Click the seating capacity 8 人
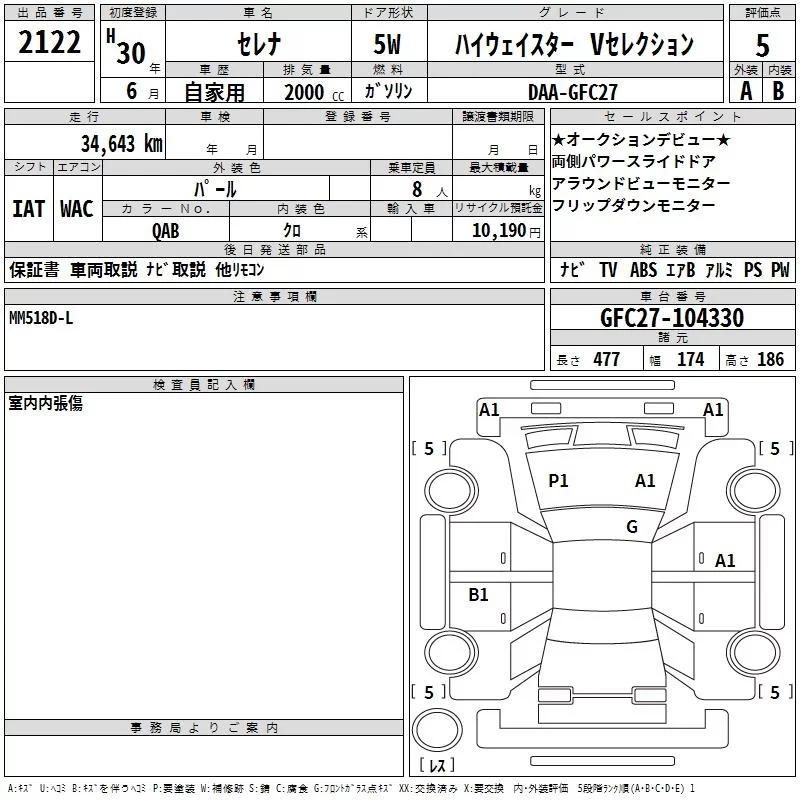Image resolution: width=800 pixels, height=800 pixels. 429,190
